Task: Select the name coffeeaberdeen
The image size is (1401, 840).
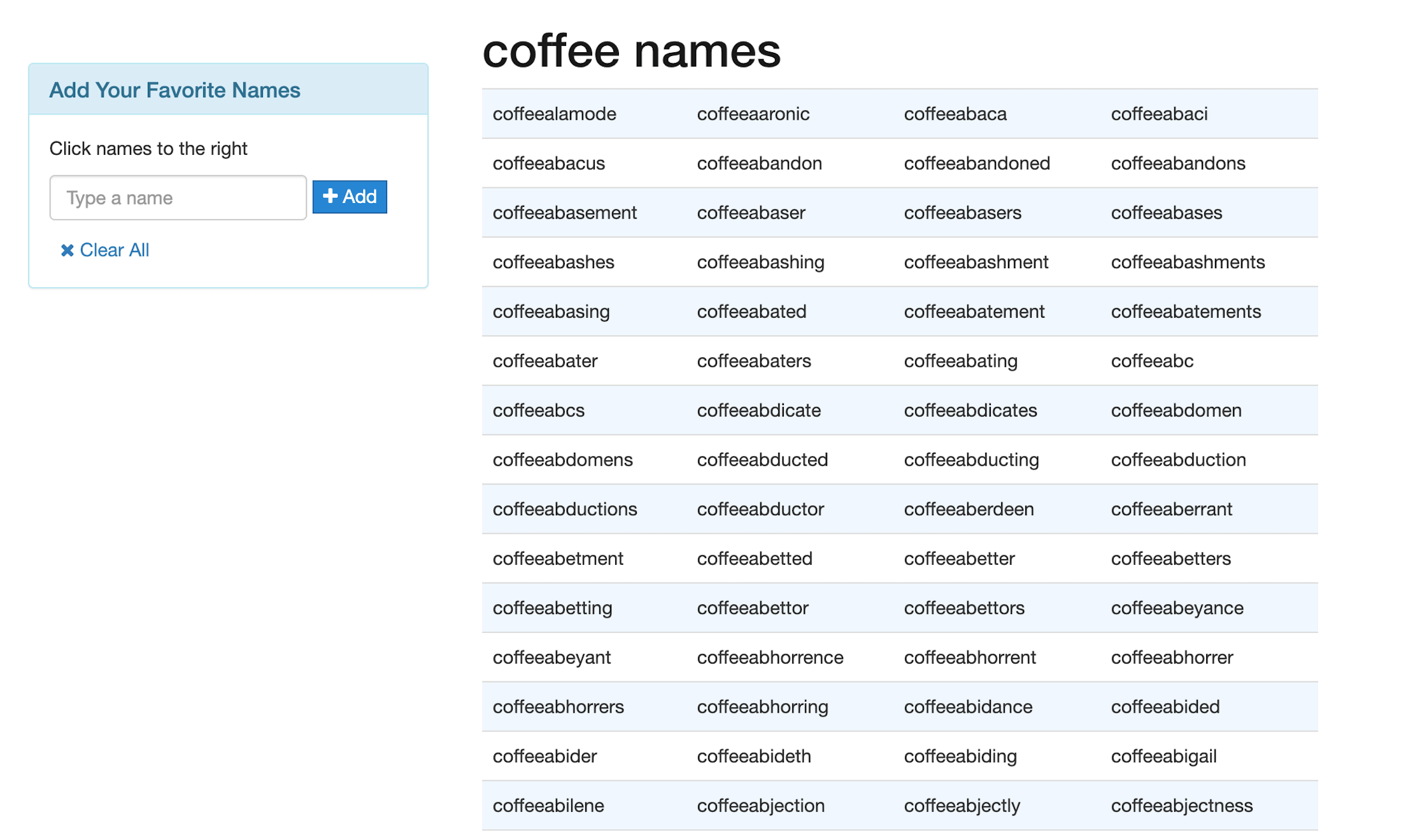Action: click(x=969, y=509)
